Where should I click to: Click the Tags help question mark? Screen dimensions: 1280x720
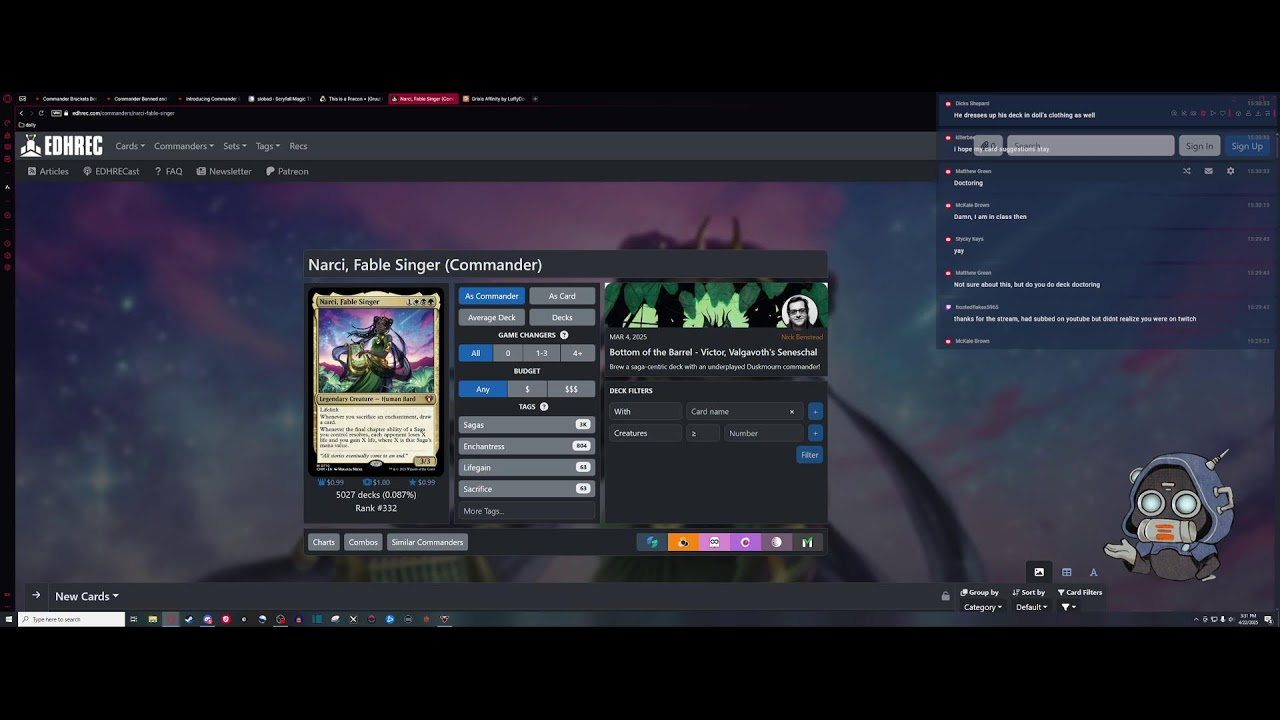(544, 407)
